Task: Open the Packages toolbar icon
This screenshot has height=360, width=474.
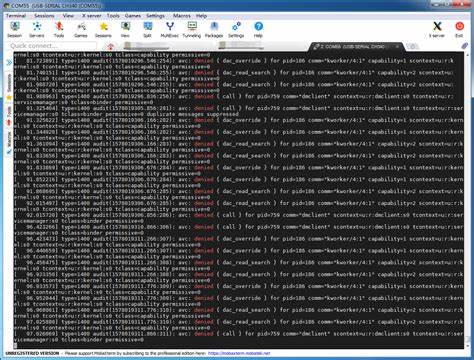Action: [x=214, y=29]
